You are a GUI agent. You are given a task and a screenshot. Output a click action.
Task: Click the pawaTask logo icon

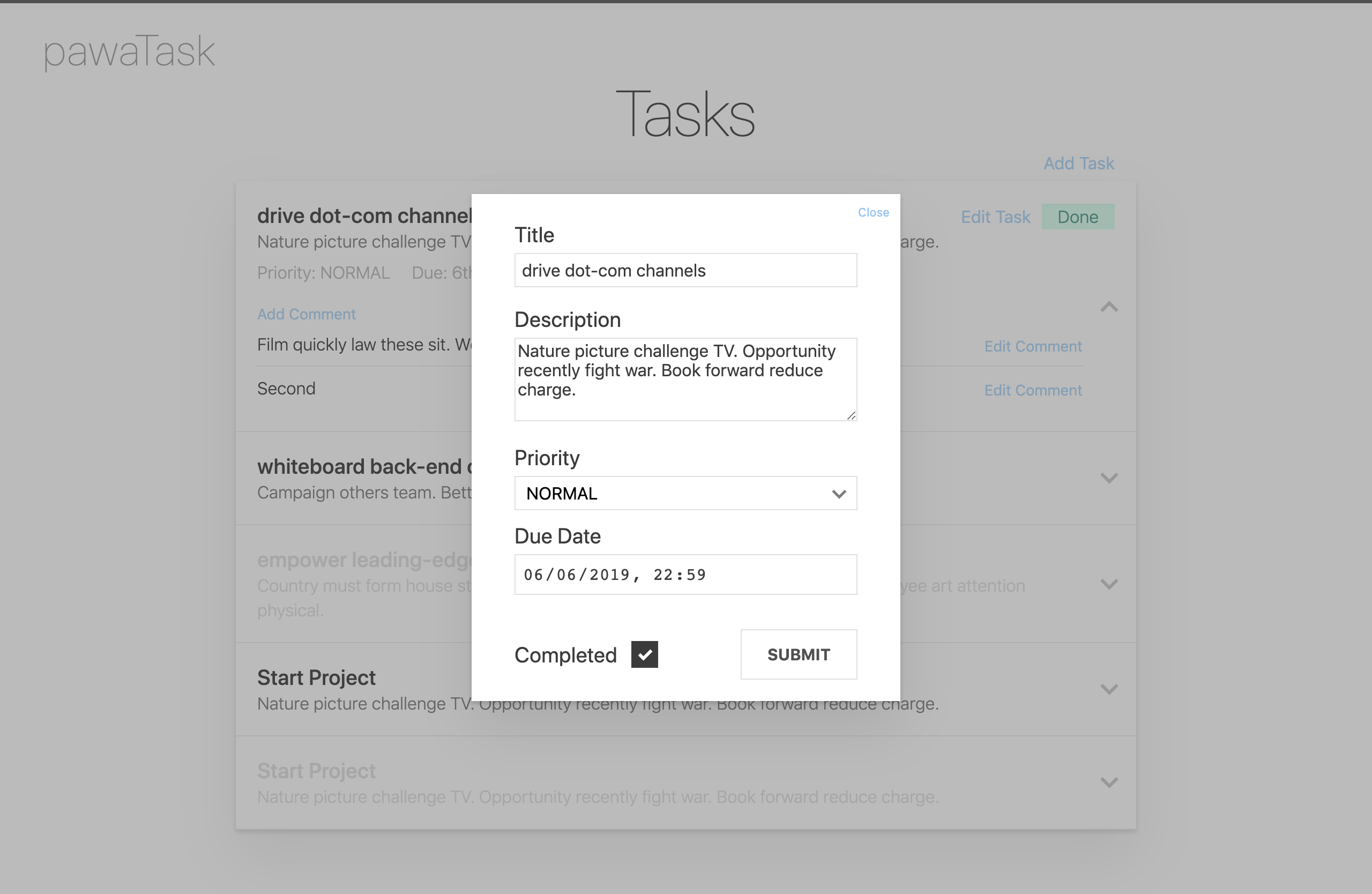pos(131,49)
